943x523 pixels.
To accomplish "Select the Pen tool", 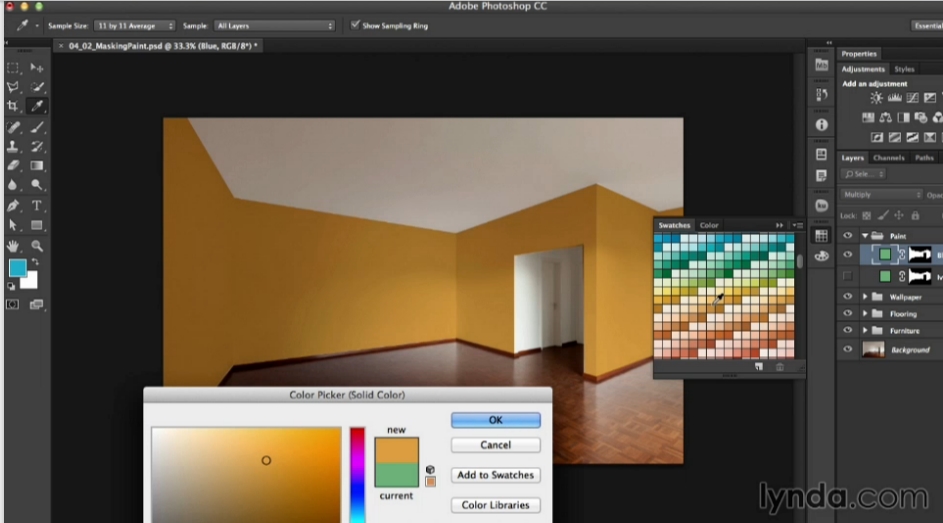I will pos(13,206).
